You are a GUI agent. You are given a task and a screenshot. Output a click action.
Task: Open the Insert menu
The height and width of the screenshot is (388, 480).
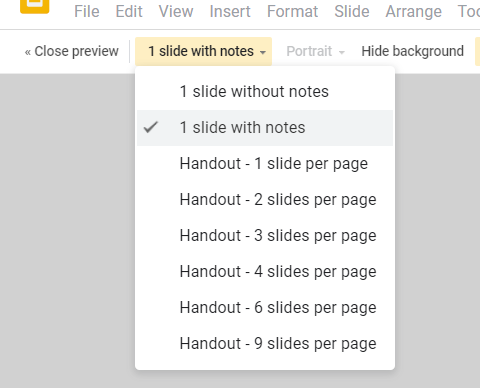pyautogui.click(x=230, y=12)
